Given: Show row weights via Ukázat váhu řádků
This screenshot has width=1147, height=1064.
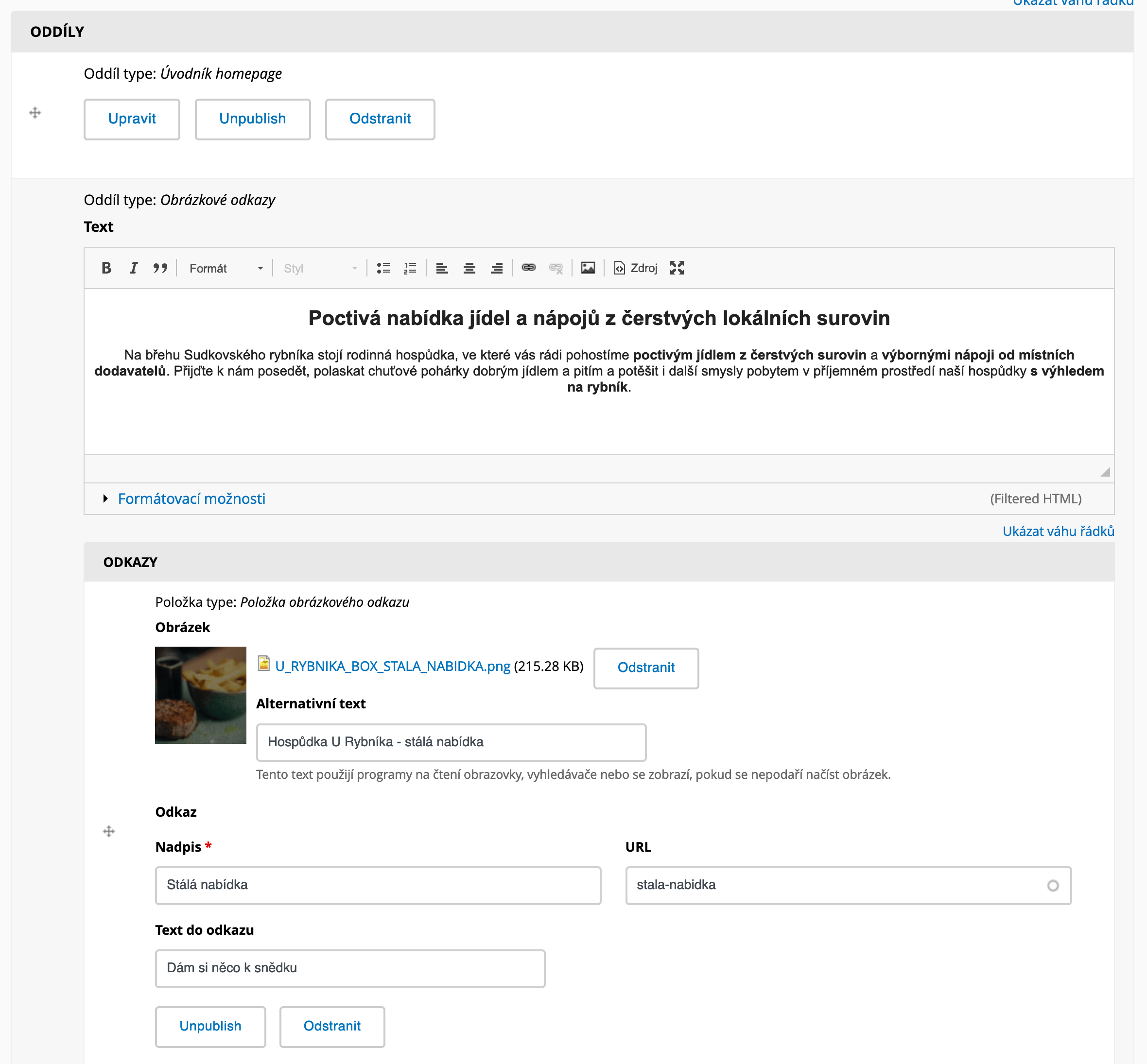Looking at the screenshot, I should [x=1058, y=531].
